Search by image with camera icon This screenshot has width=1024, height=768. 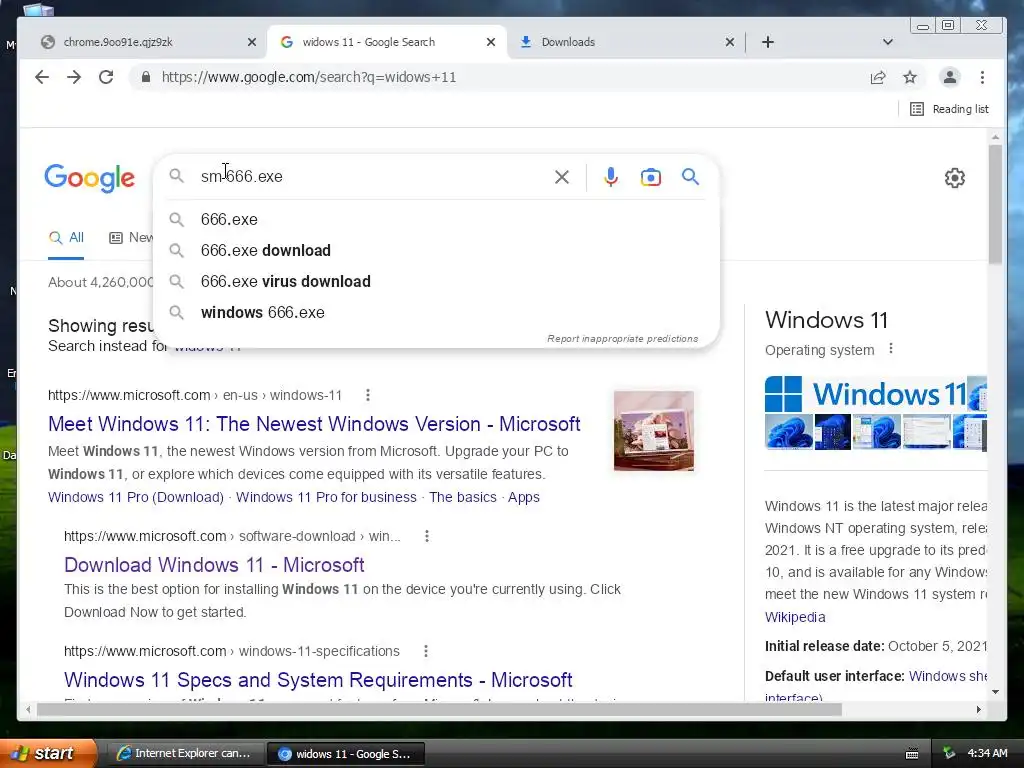point(650,177)
